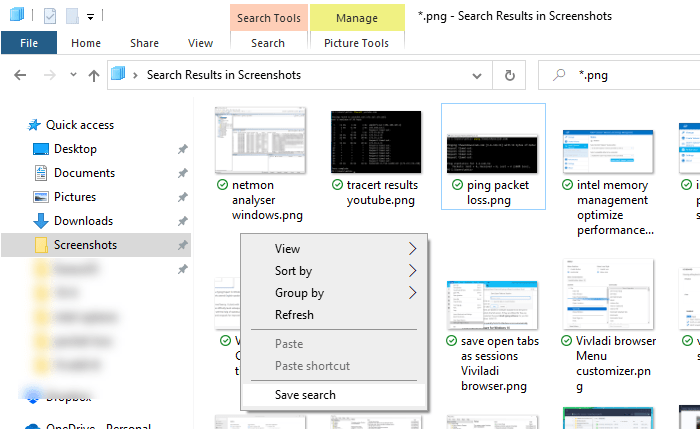Viewport: 700px width, 429px height.
Task: Open the Customize Quick Access Toolbar dropdown
Action: click(x=90, y=17)
